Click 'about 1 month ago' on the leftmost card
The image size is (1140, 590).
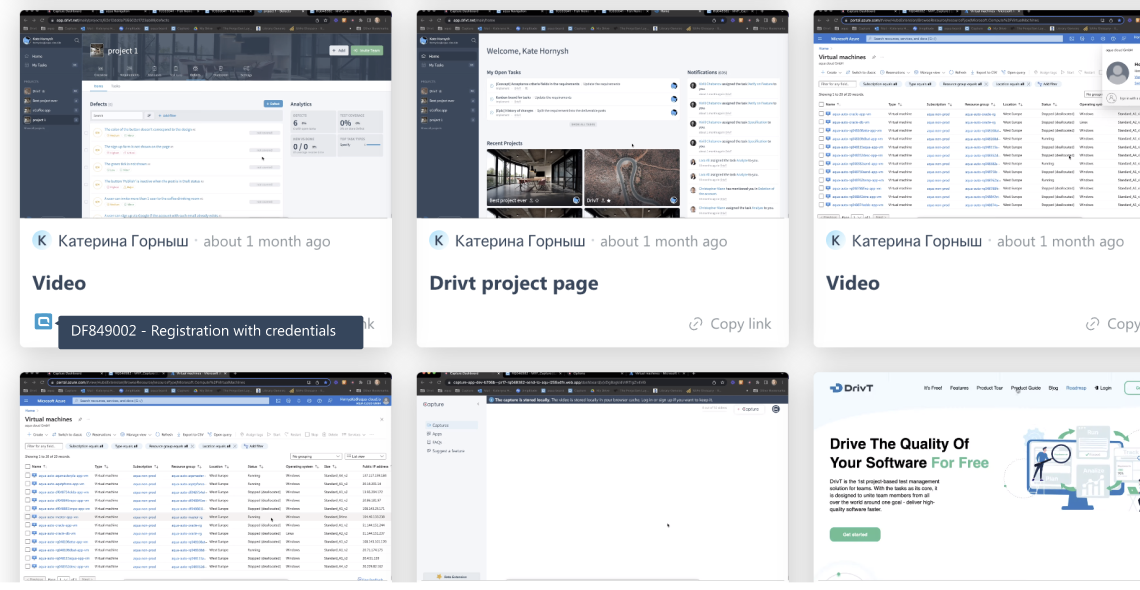(x=266, y=241)
